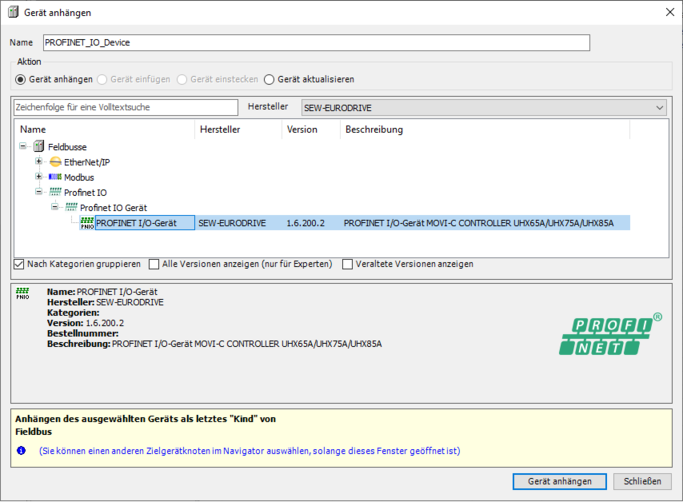Click the Modbus node icon
This screenshot has height=502, width=683.
(x=56, y=177)
